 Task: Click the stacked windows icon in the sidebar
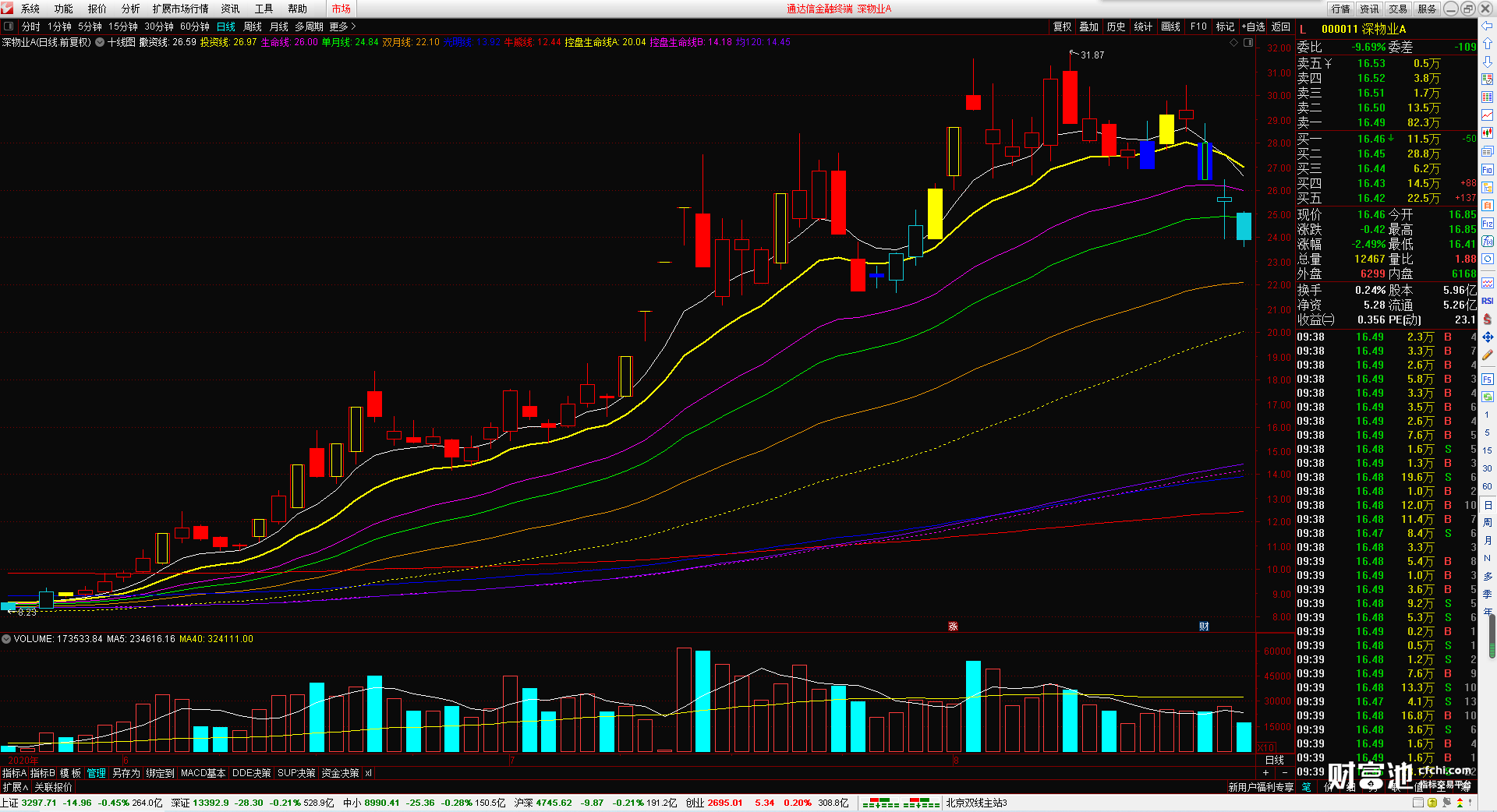pos(1487,151)
